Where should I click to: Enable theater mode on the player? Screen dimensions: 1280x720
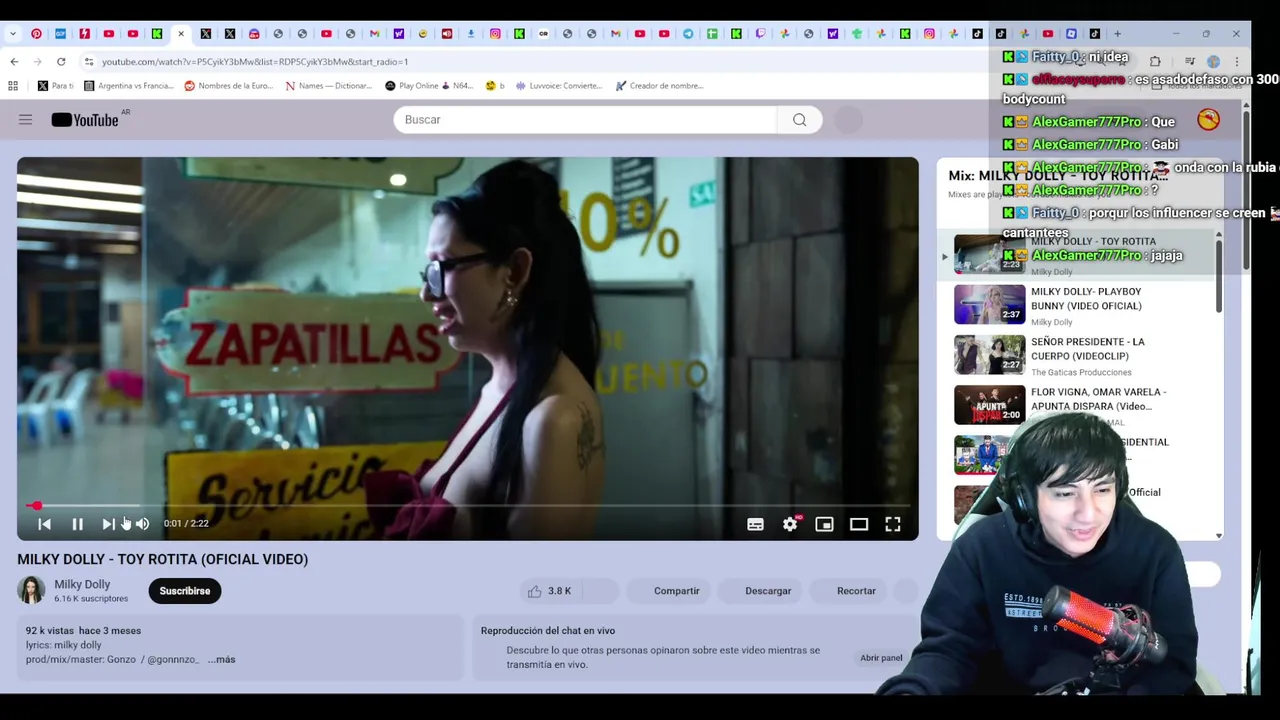click(x=859, y=524)
